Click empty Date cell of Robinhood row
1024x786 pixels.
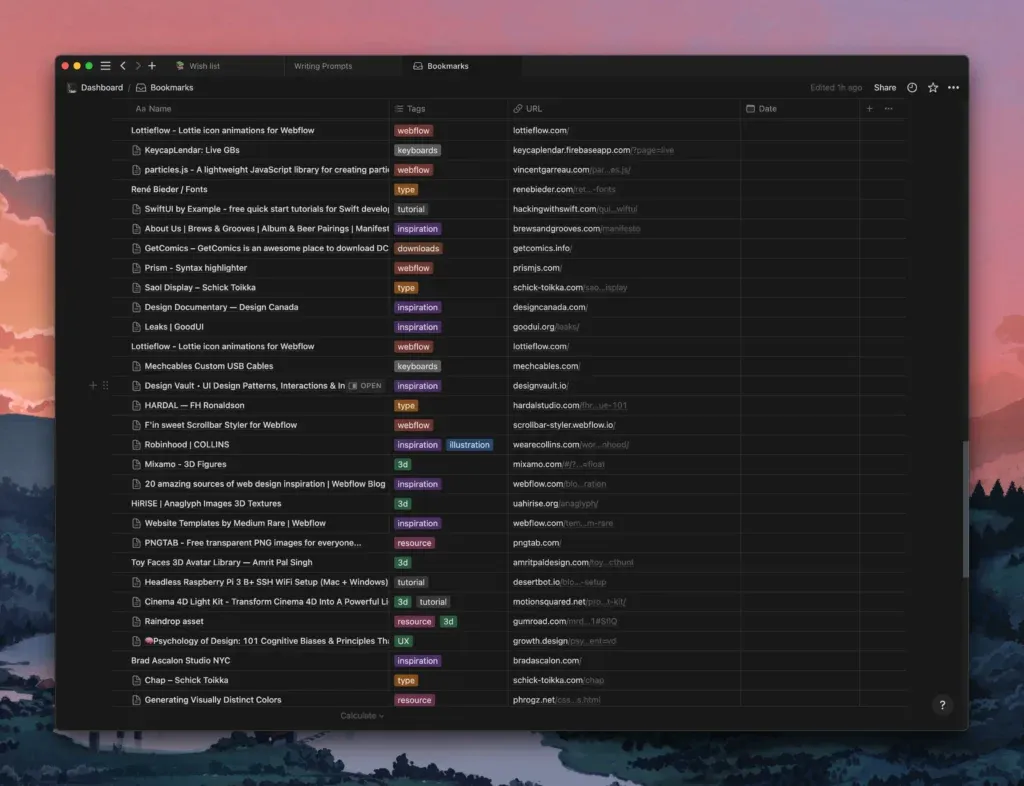pyautogui.click(x=800, y=445)
